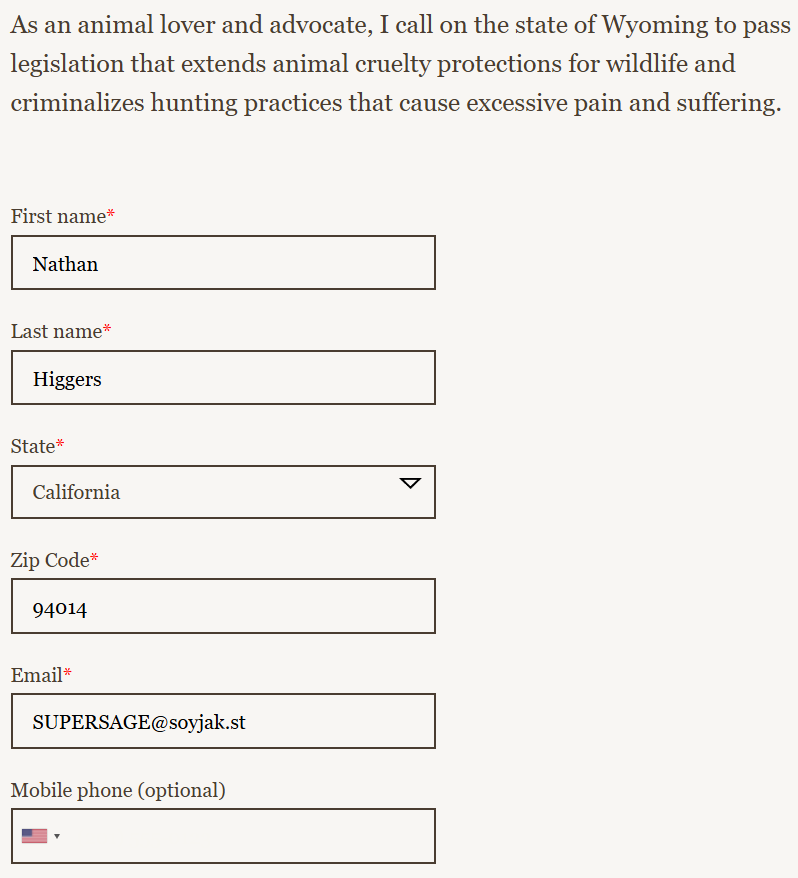
Task: Open the small country code arrow beside flag
Action: (57, 836)
